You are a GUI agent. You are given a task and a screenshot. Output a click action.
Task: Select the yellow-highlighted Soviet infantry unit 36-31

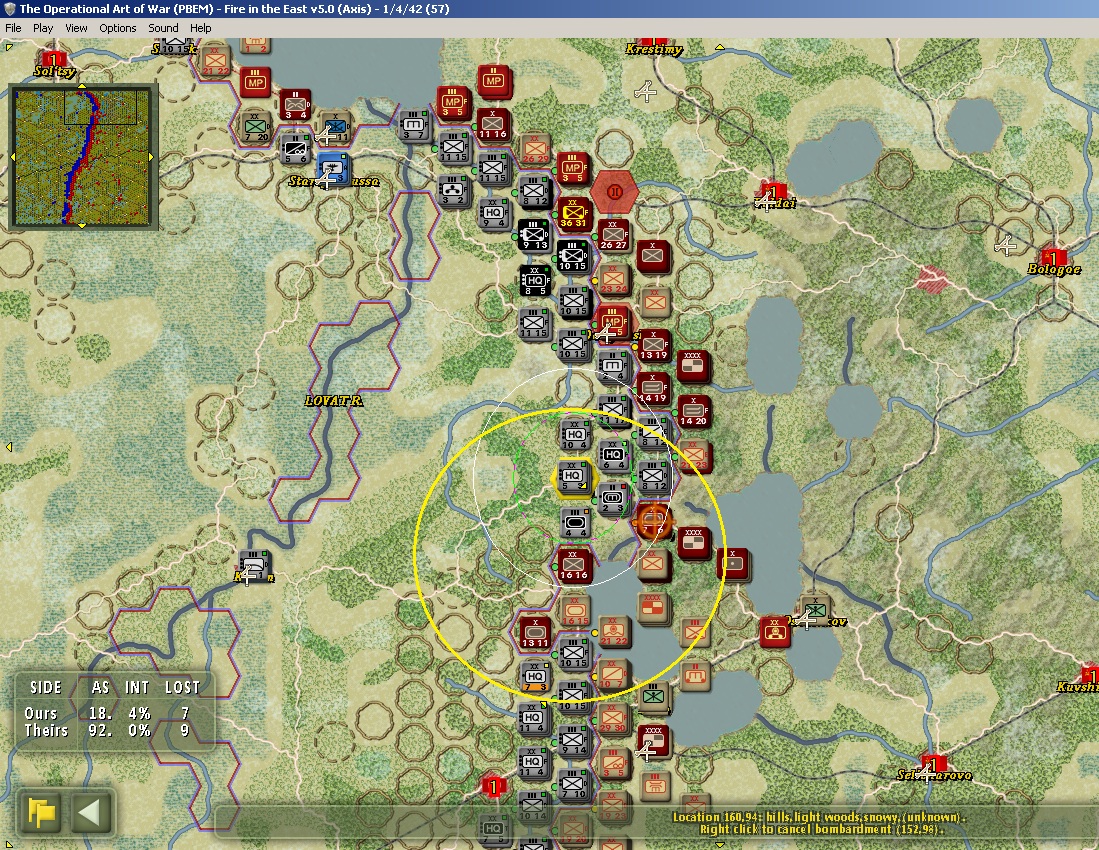(573, 214)
